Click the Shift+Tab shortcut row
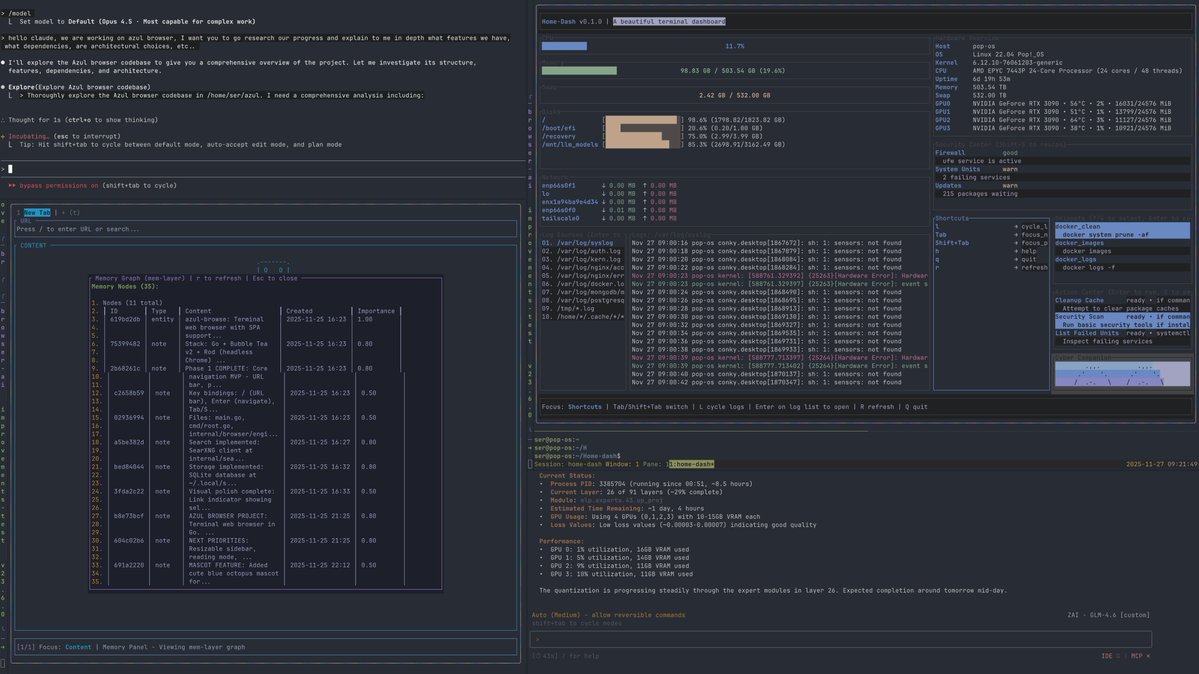Viewport: 1199px width, 674px height. pyautogui.click(x=991, y=243)
